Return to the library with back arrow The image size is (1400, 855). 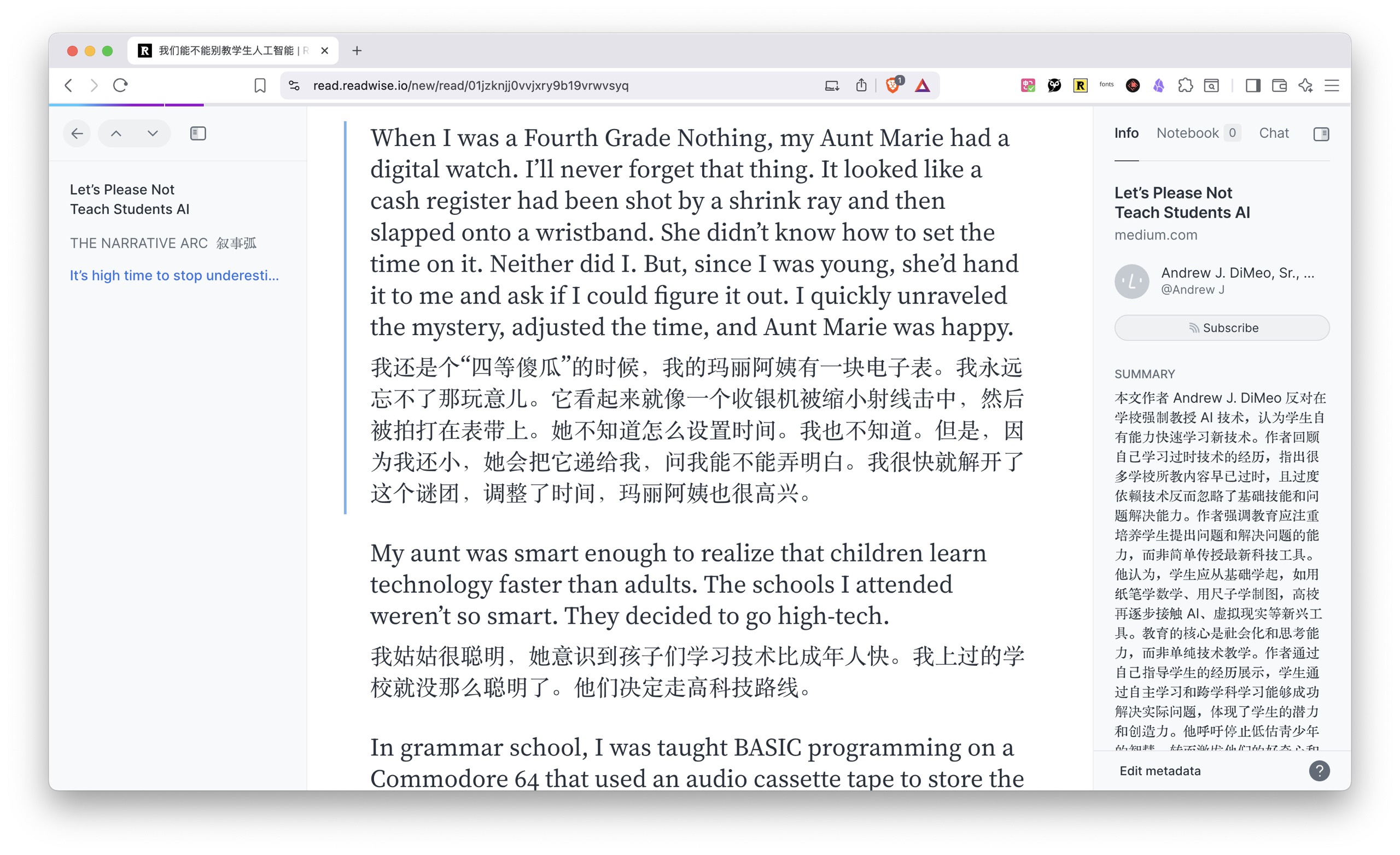point(77,133)
